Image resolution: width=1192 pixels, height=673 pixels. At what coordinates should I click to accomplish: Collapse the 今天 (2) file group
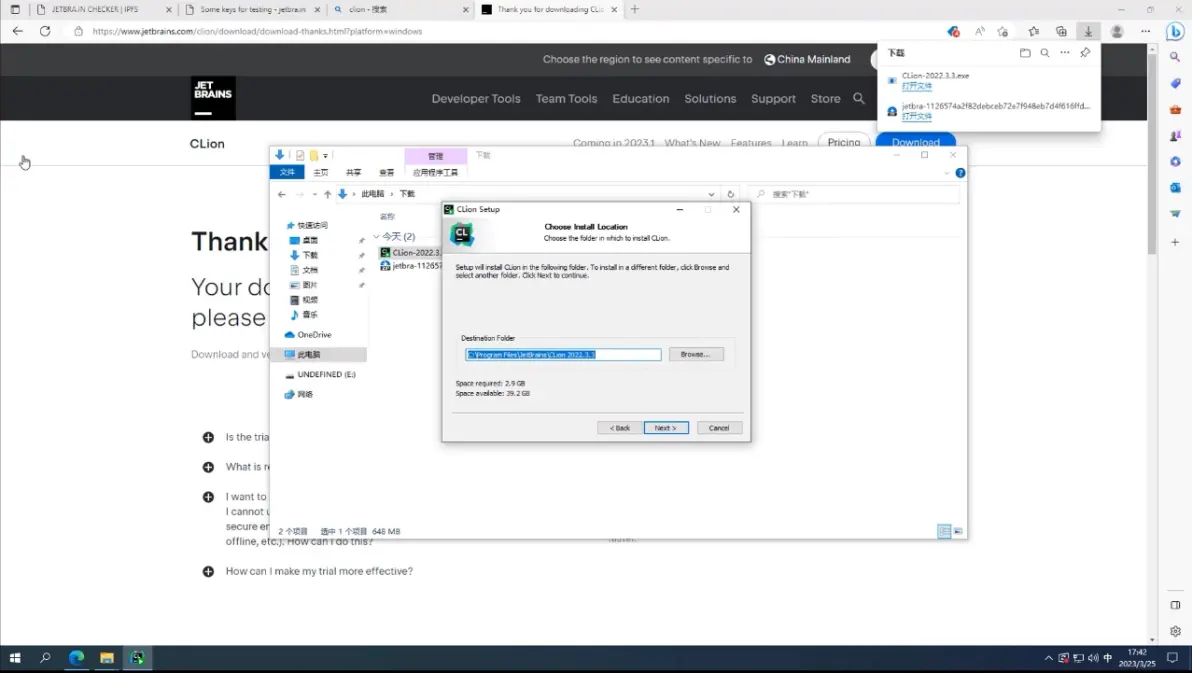pos(376,237)
